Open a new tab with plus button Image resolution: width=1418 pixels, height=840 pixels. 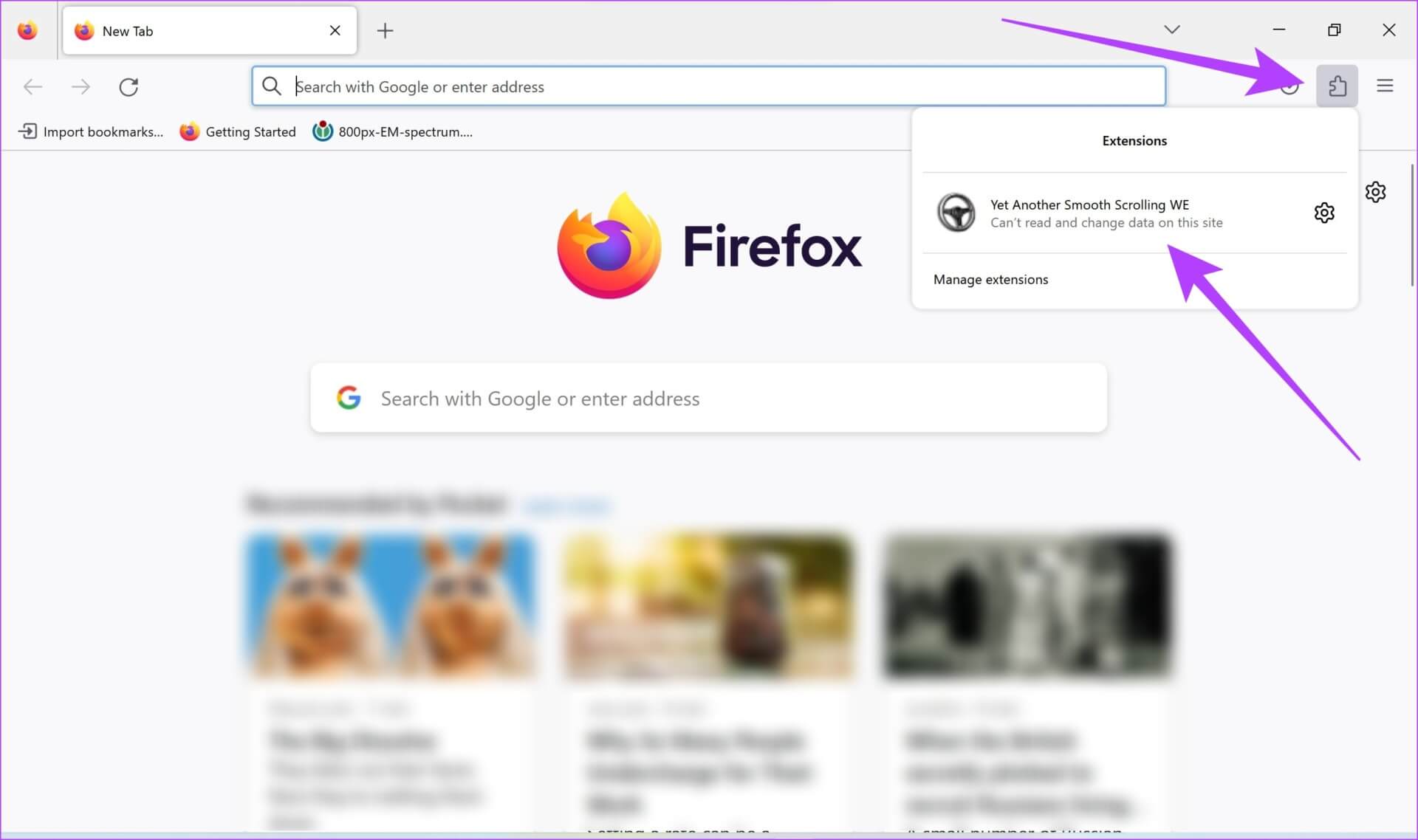[385, 30]
